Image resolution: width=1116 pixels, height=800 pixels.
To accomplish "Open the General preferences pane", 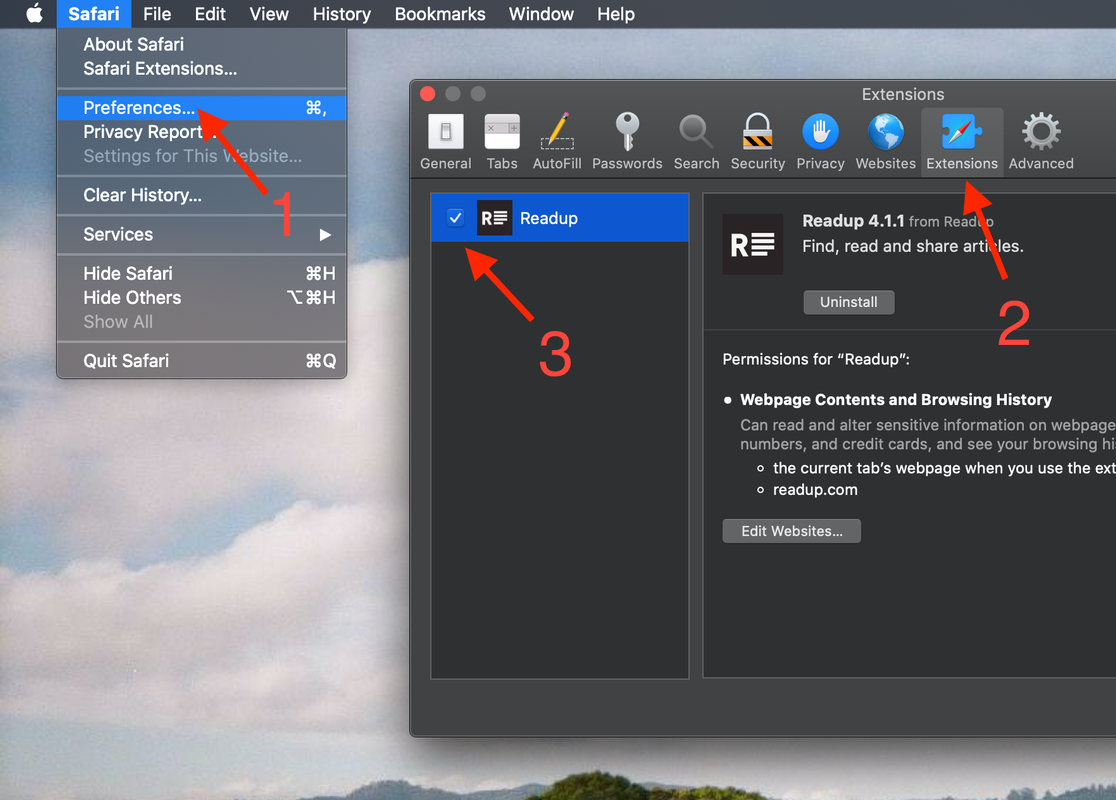I will (446, 142).
